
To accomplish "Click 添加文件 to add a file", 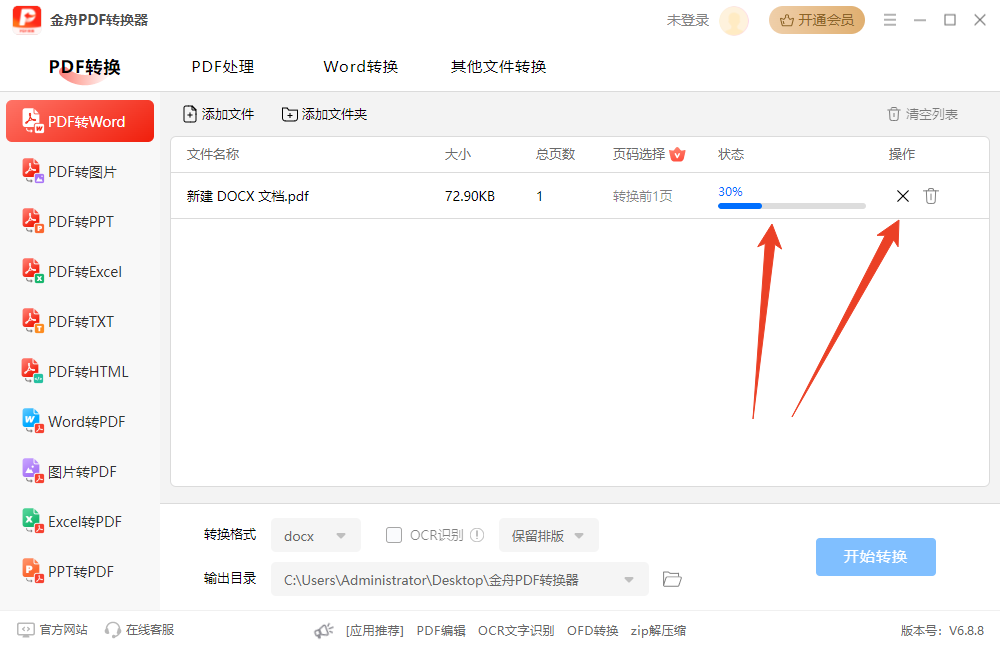I will pos(218,114).
